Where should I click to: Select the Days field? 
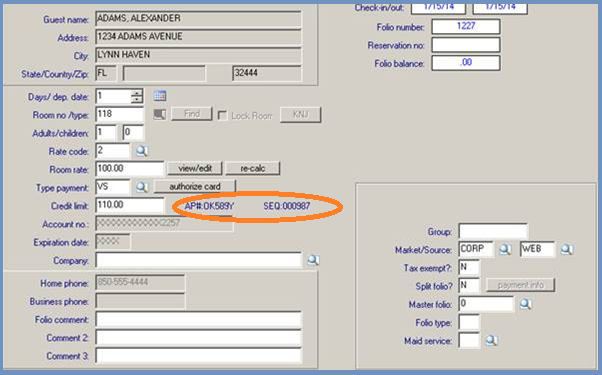pos(113,96)
